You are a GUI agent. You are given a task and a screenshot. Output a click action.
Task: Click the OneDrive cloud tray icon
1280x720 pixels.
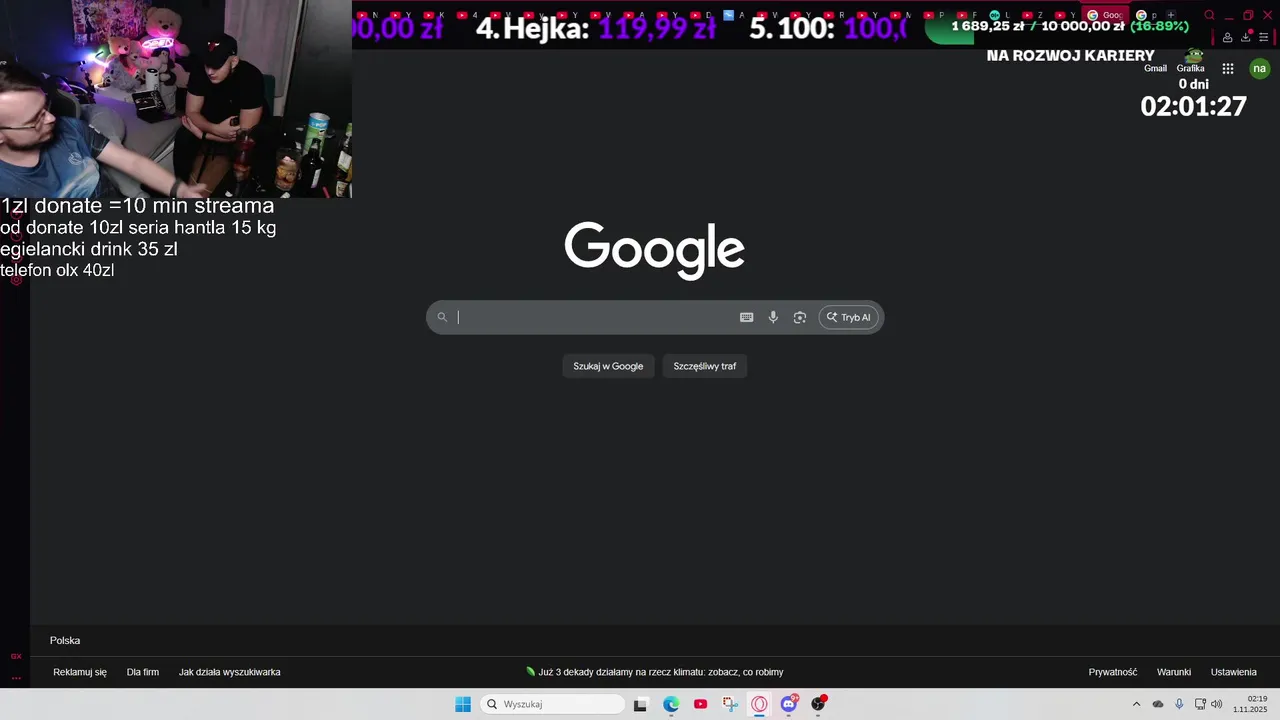1158,704
